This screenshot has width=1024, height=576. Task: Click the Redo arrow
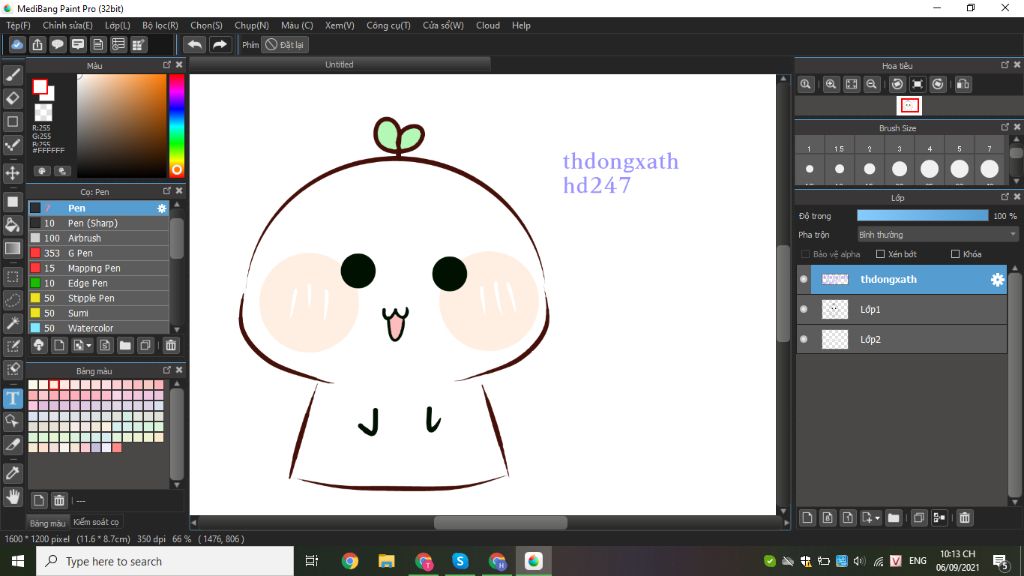click(220, 44)
